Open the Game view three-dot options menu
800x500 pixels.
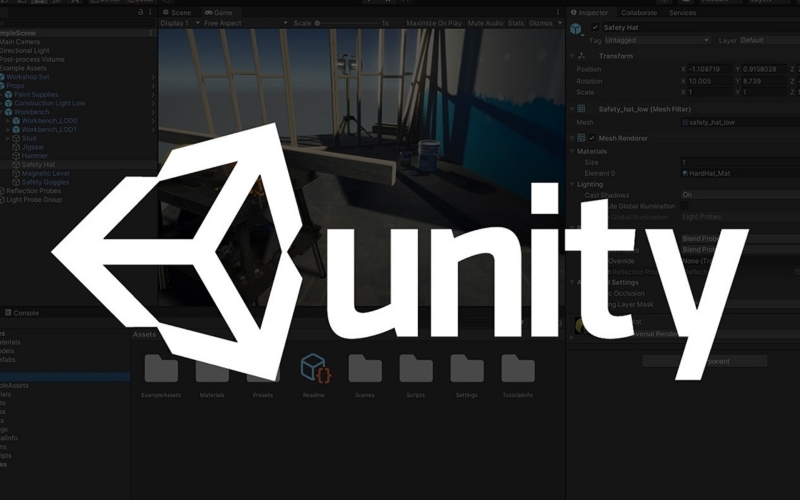coord(558,12)
